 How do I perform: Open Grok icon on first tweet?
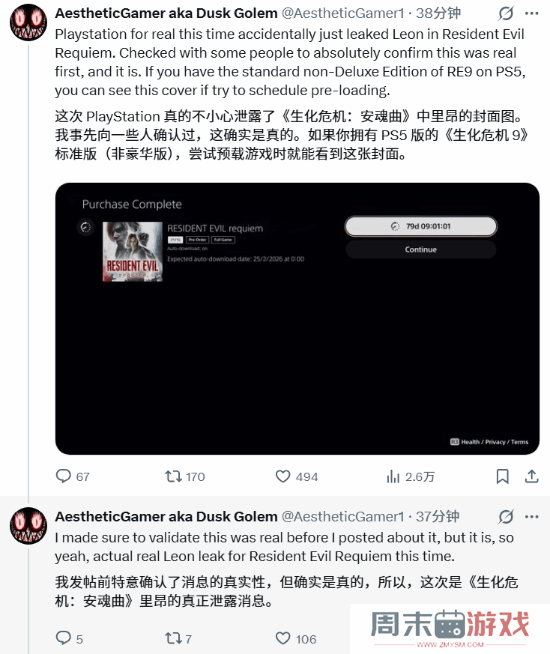point(506,14)
